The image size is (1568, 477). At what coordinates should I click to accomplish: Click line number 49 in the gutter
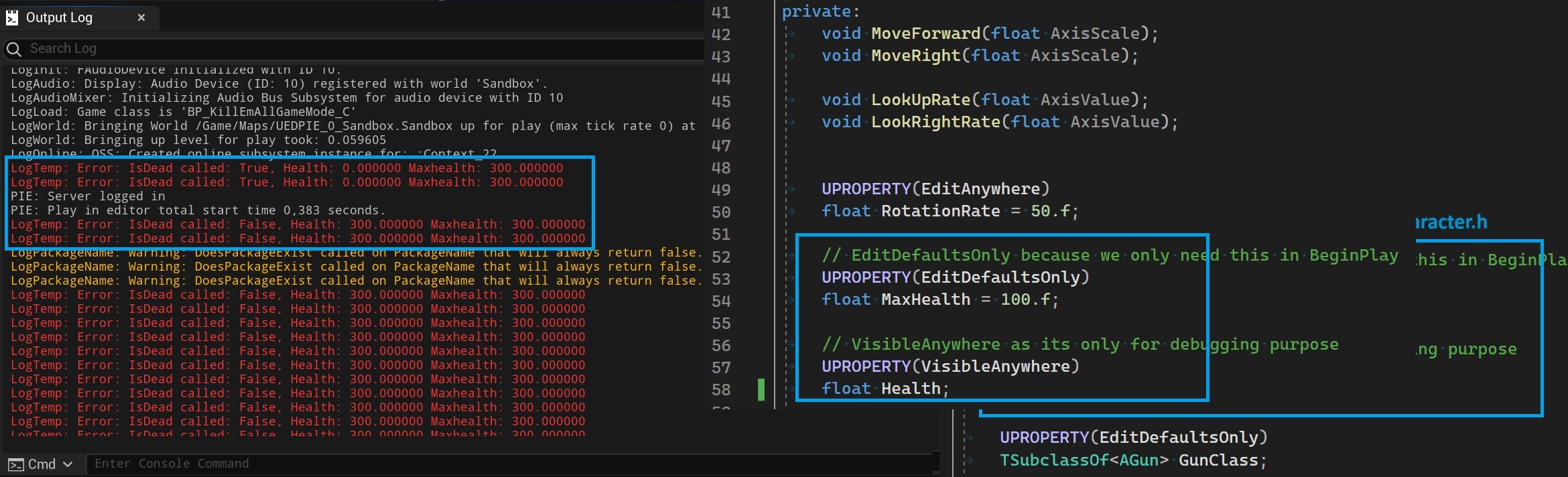(x=720, y=190)
